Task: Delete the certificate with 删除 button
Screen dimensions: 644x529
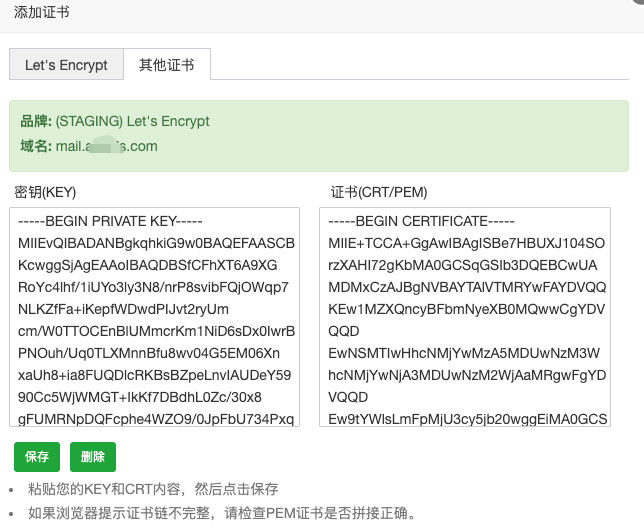Action: pyautogui.click(x=93, y=457)
